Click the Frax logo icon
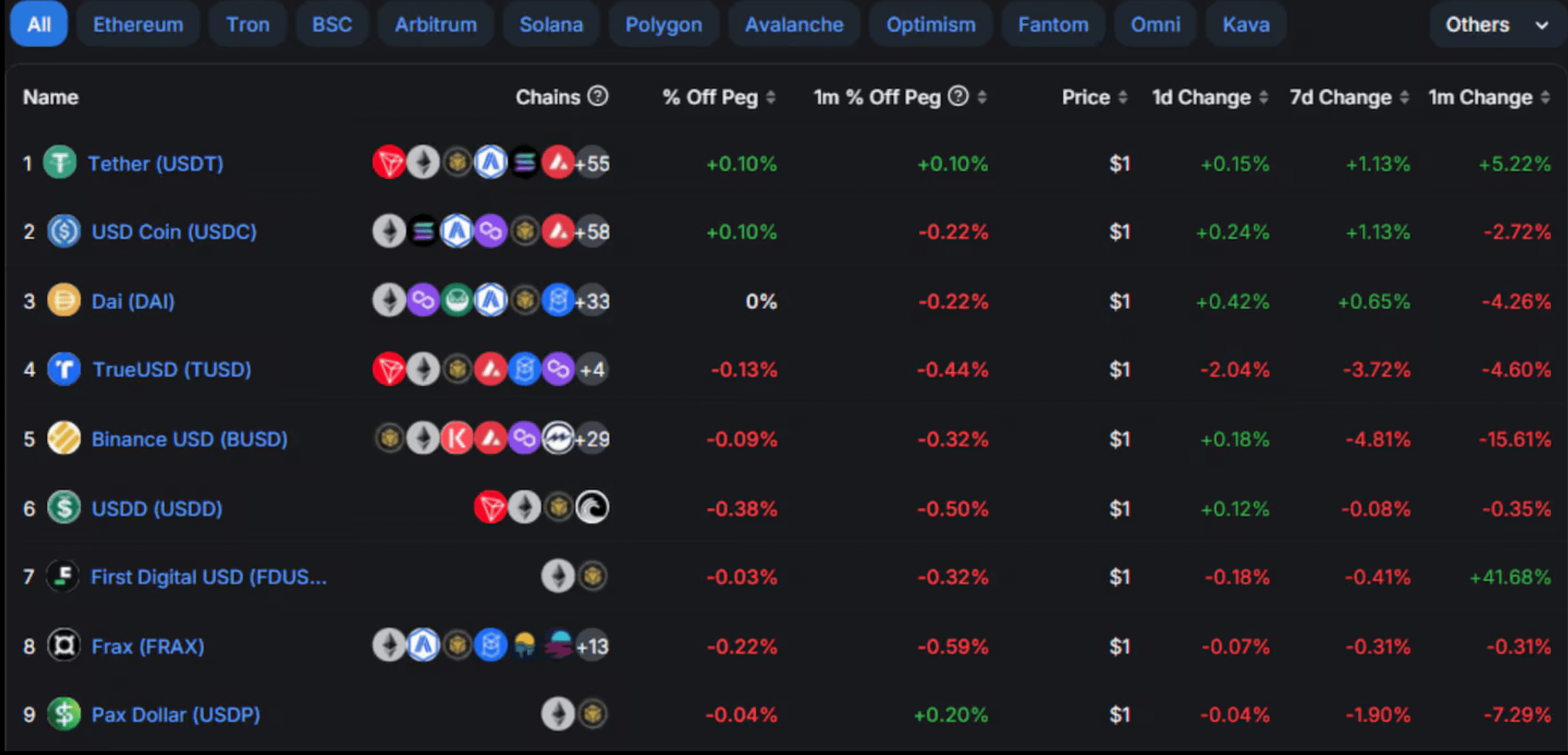This screenshot has width=1568, height=755. tap(63, 645)
